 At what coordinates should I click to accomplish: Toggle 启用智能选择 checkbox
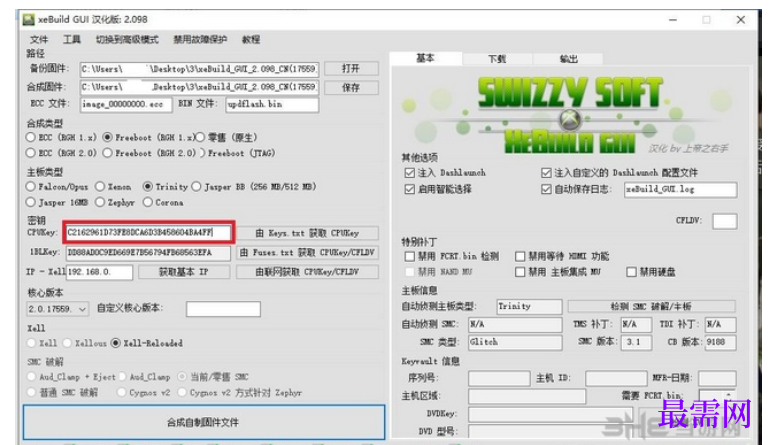[x=410, y=189]
